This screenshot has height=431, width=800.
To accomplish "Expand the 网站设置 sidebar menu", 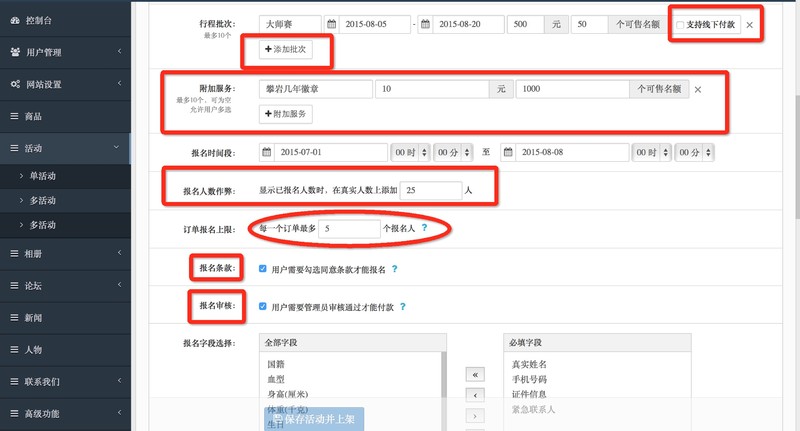I will (x=65, y=84).
